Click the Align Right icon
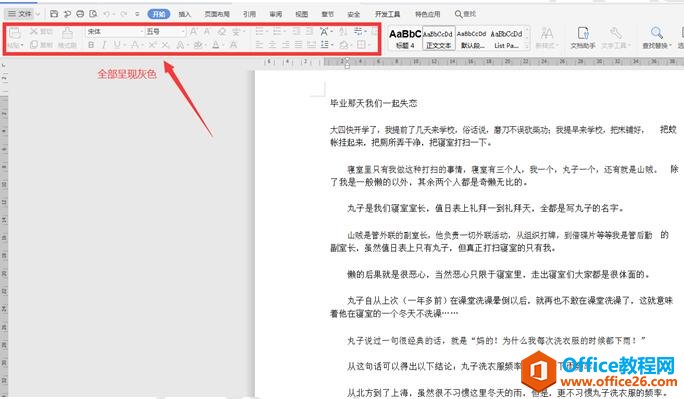 click(286, 44)
